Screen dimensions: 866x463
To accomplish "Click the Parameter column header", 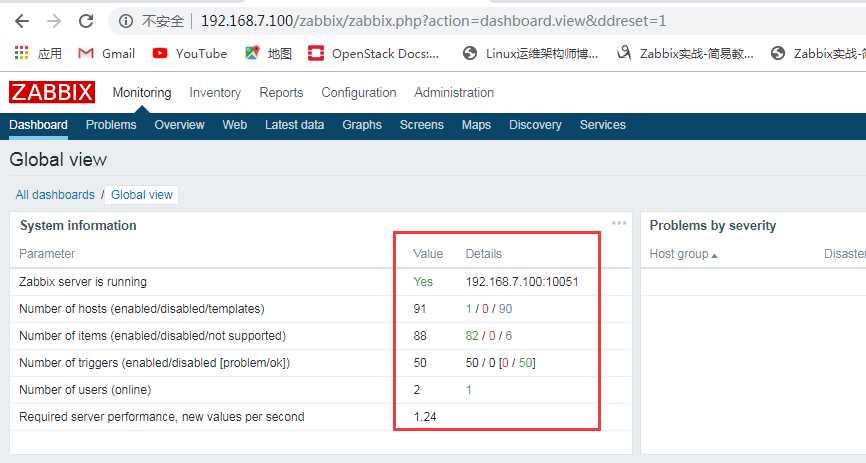I will pyautogui.click(x=47, y=254).
